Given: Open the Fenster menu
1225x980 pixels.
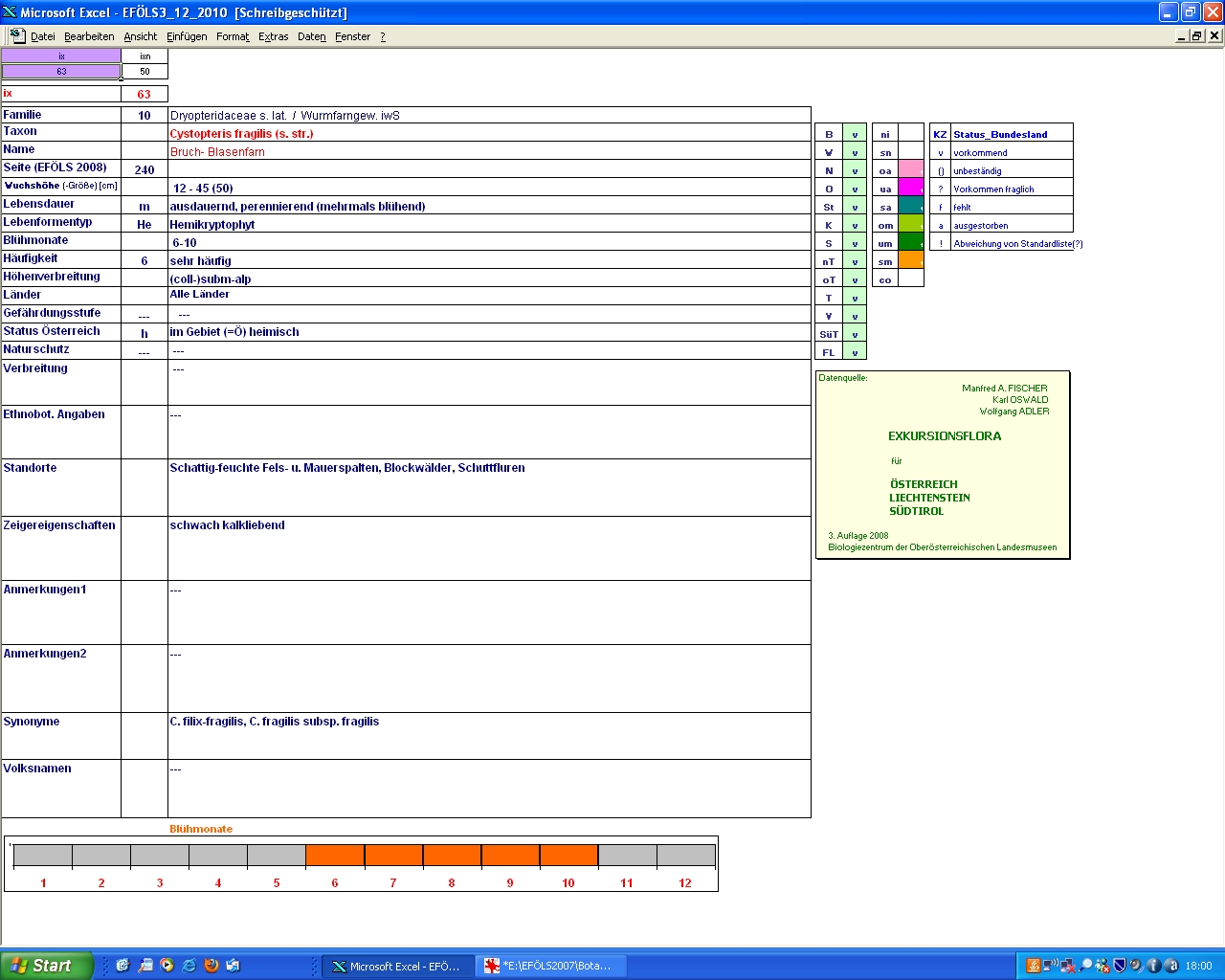Looking at the screenshot, I should click(352, 36).
